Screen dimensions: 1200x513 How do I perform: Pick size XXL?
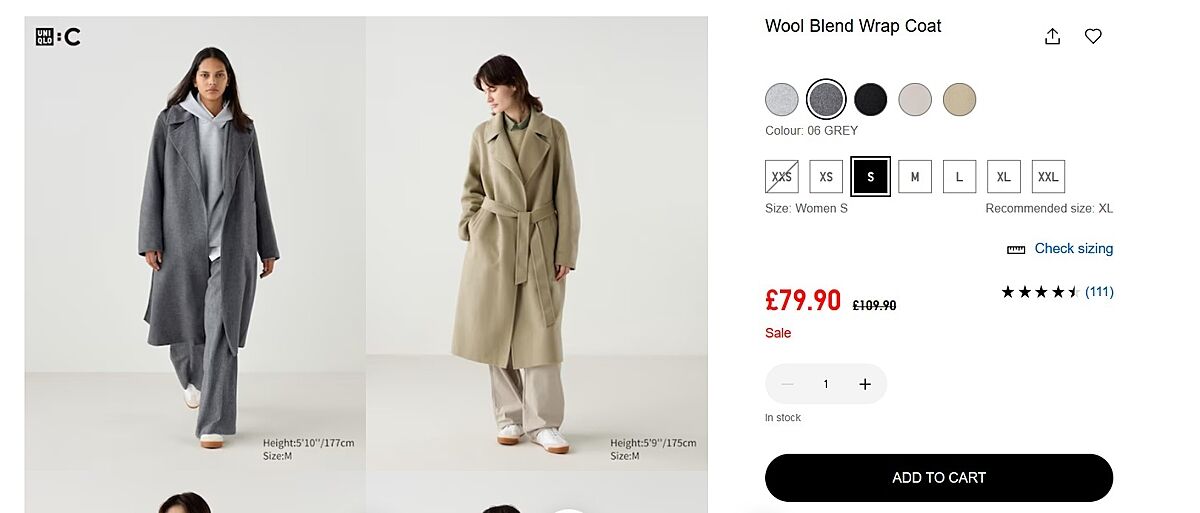(x=1047, y=177)
